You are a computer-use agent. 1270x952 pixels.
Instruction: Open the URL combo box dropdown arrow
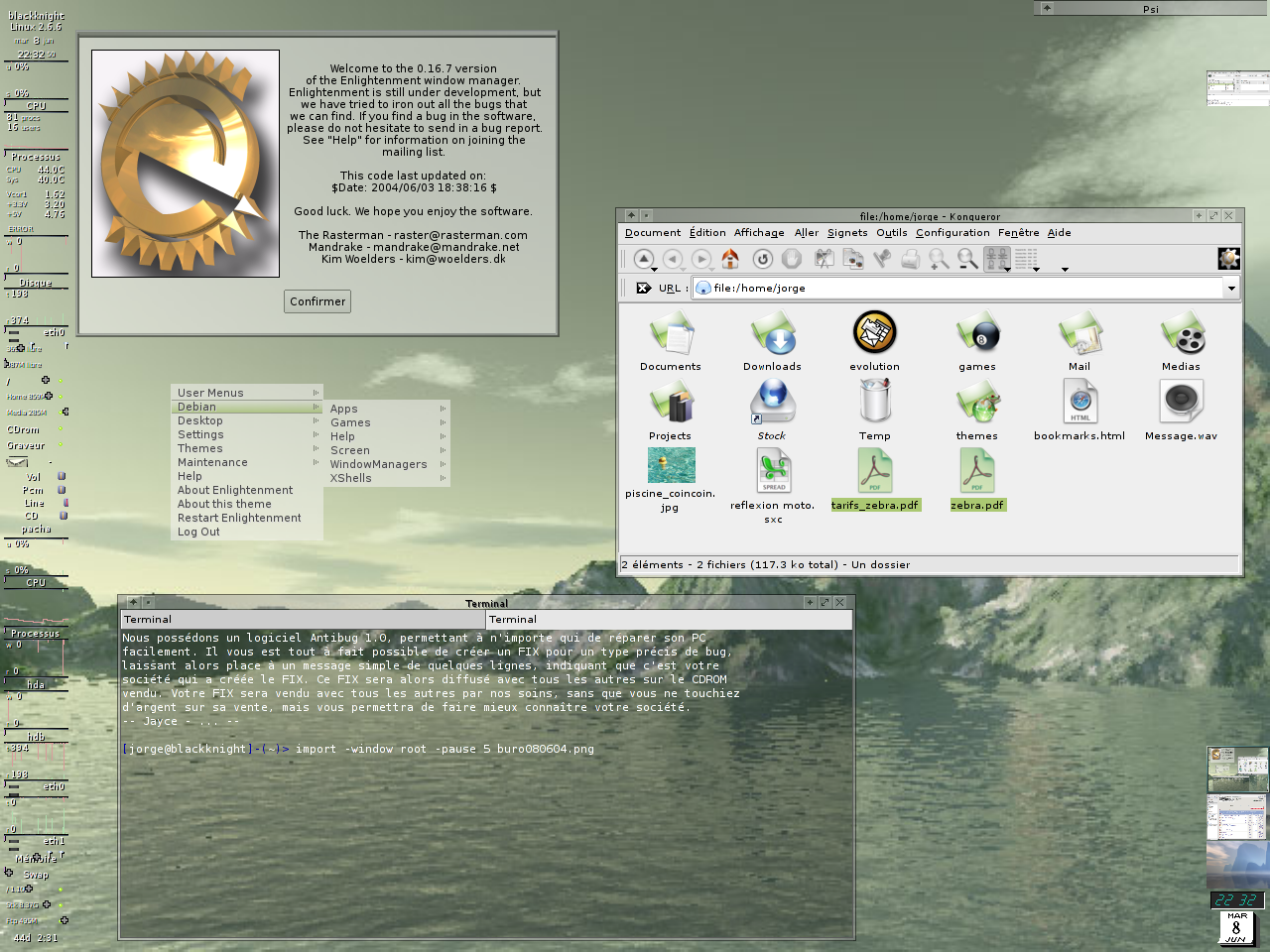tap(1231, 289)
